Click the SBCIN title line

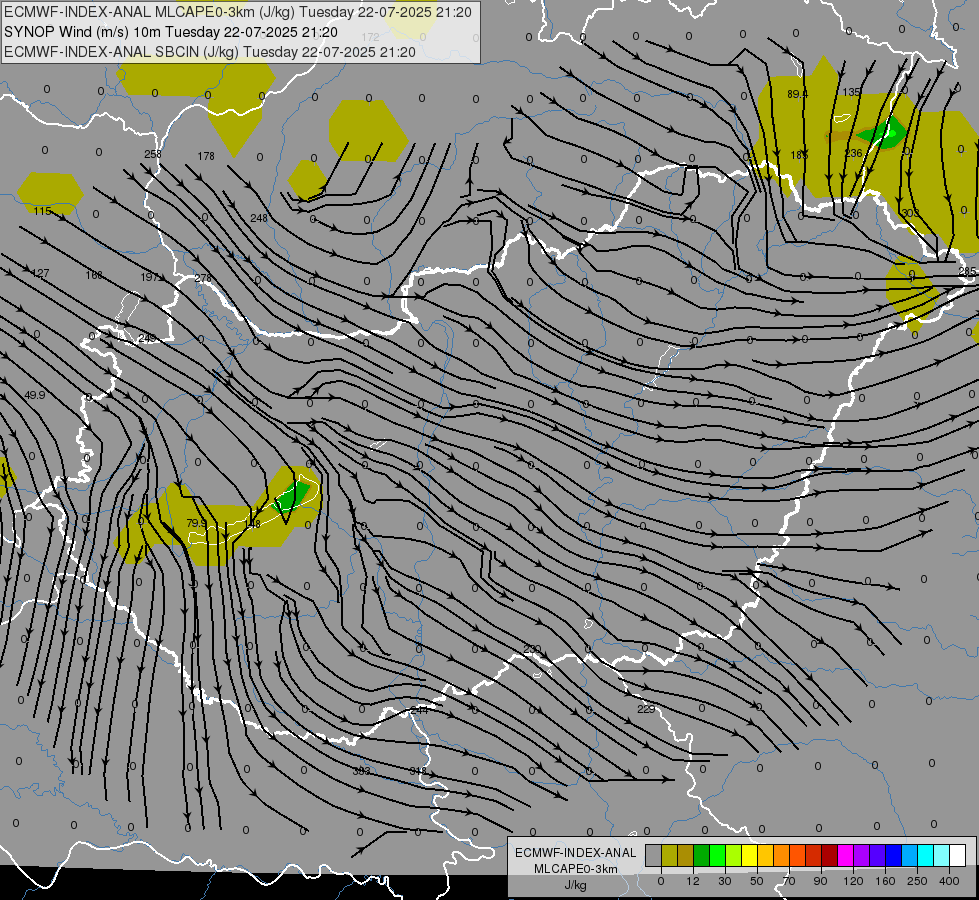[210, 52]
